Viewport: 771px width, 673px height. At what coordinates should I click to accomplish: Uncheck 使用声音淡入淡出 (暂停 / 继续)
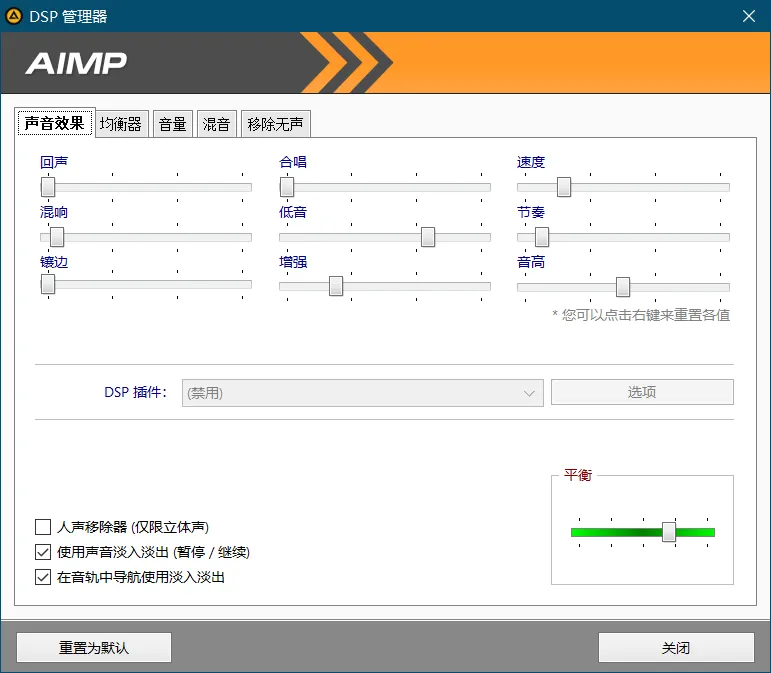click(x=43, y=552)
